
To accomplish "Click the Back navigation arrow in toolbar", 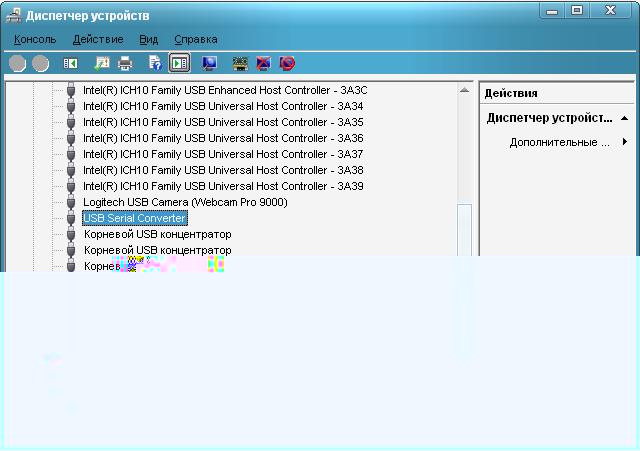I will tap(17, 63).
